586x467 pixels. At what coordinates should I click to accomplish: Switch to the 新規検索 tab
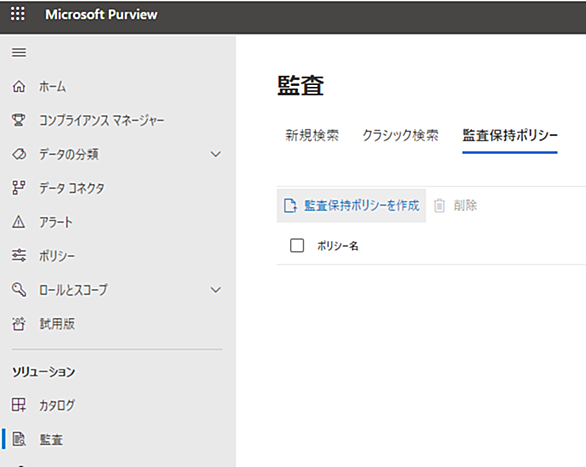click(312, 135)
